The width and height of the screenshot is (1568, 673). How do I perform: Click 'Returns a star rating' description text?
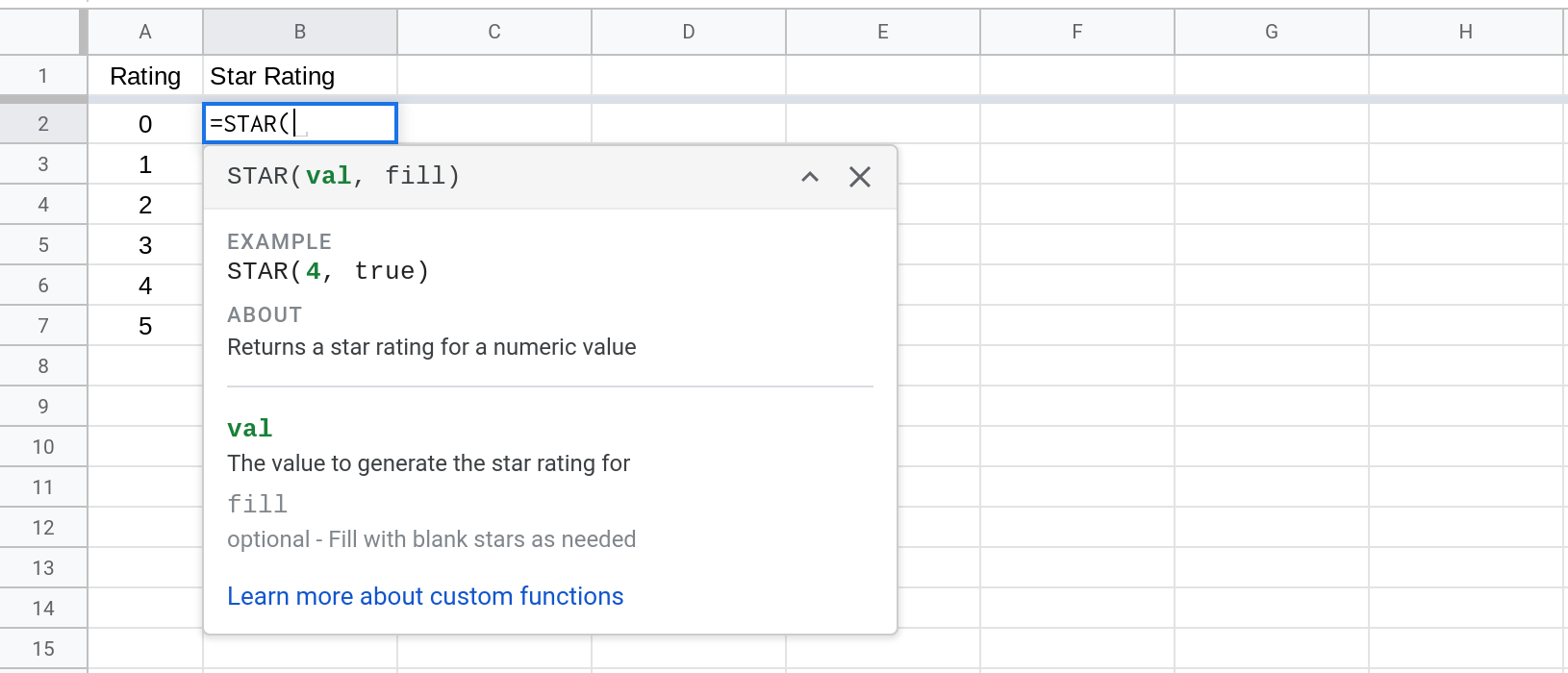point(432,347)
